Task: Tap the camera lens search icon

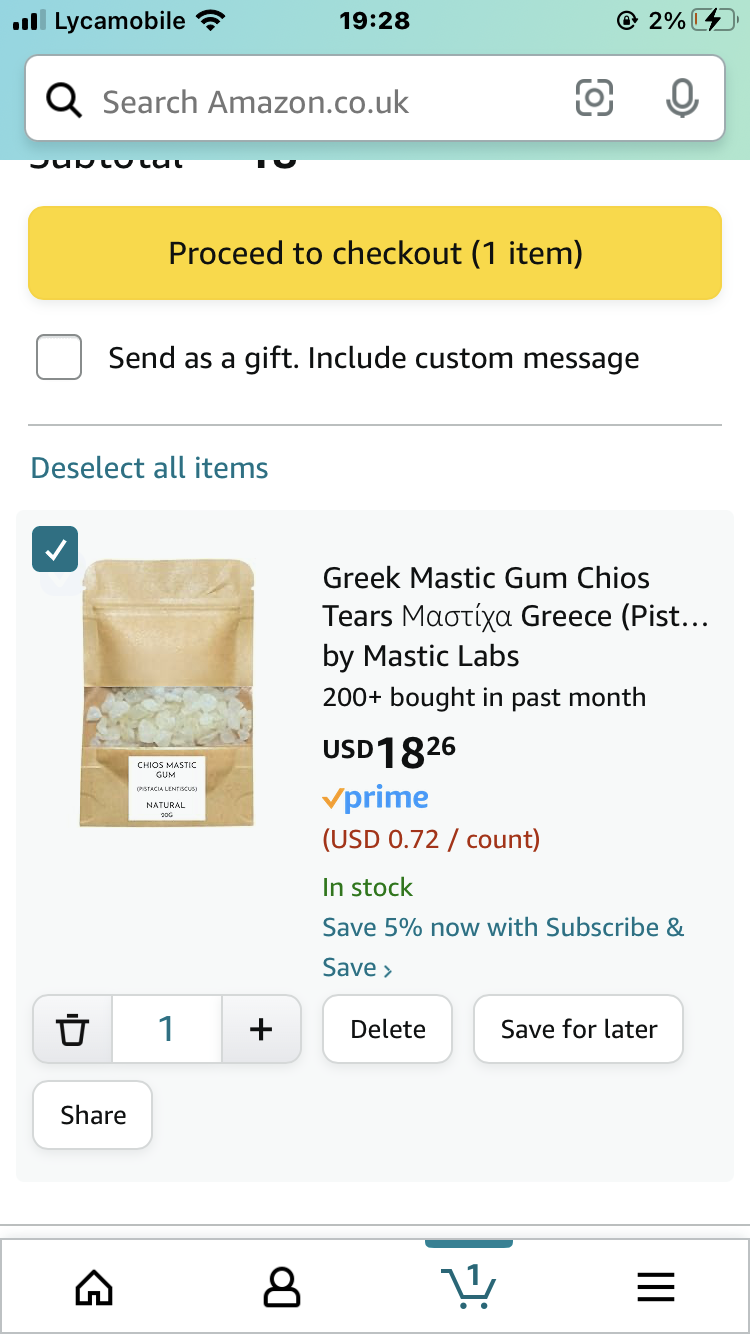Action: [x=594, y=98]
